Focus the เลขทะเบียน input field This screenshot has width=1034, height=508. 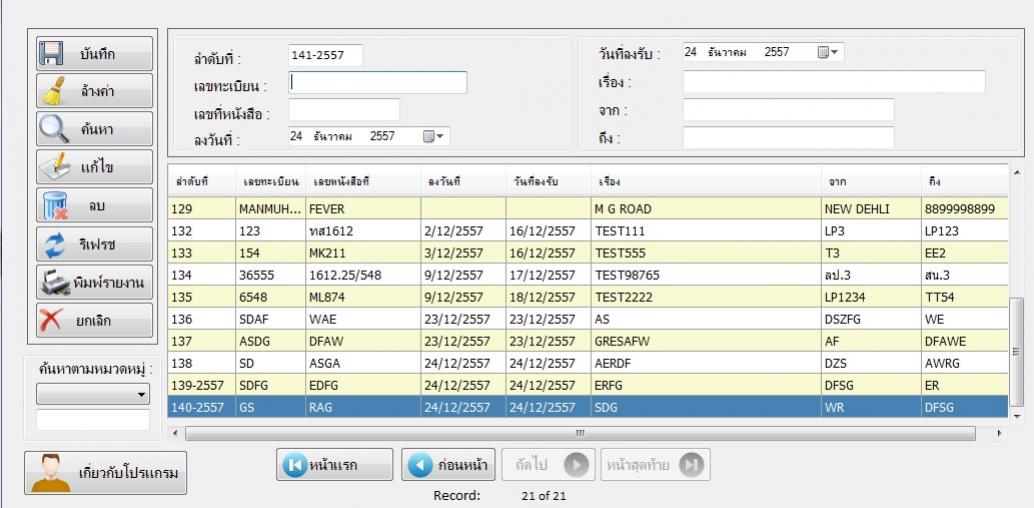click(377, 82)
